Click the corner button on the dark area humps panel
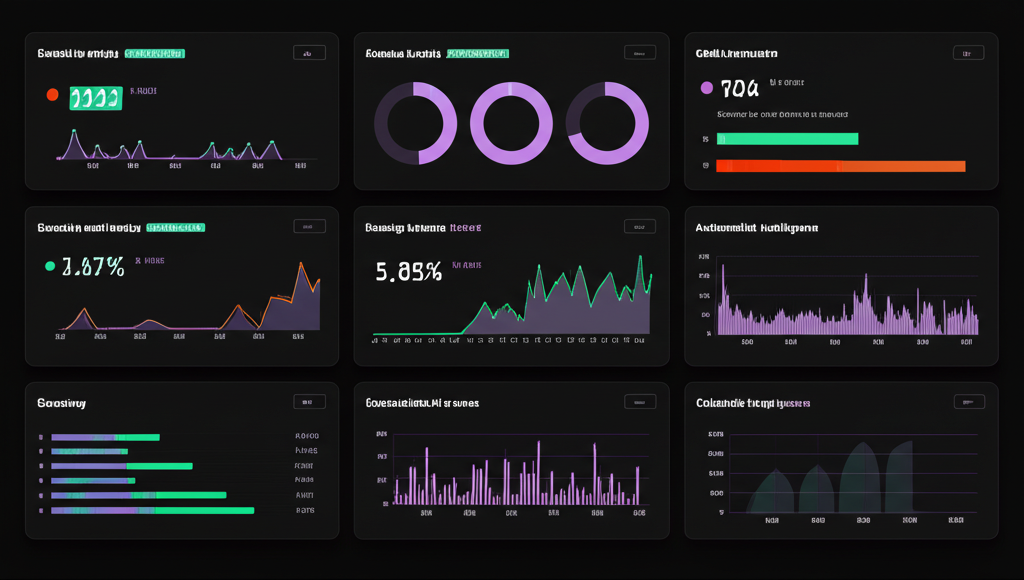The width and height of the screenshot is (1024, 580). point(968,402)
